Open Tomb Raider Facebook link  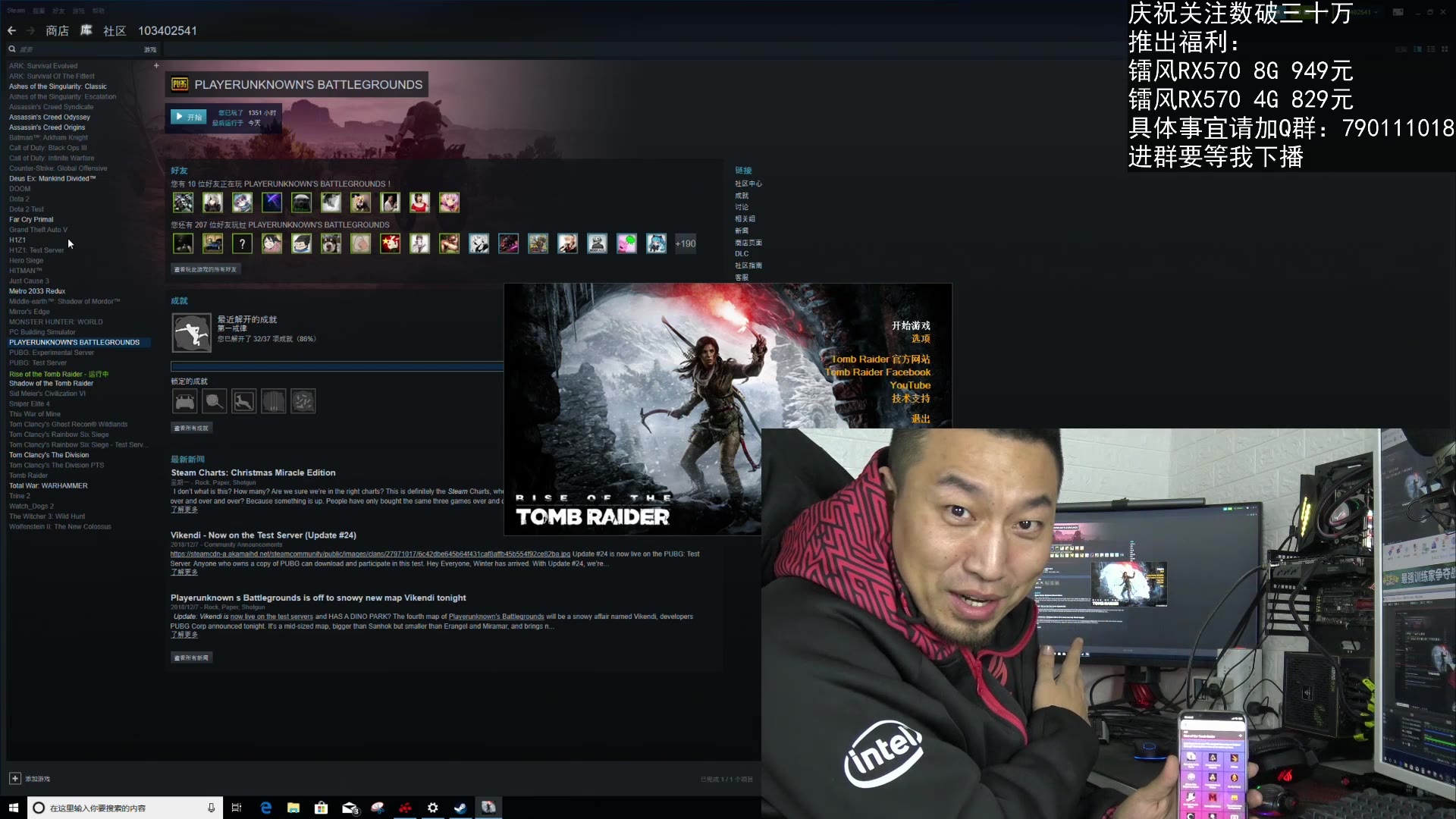click(878, 372)
